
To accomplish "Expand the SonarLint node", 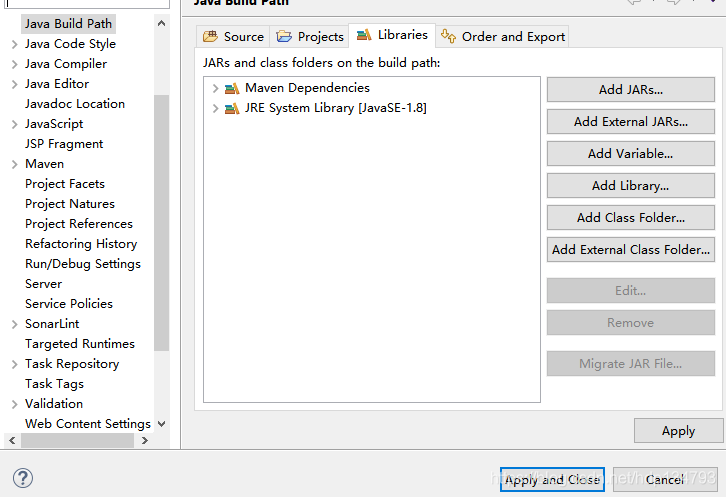I will 14,324.
